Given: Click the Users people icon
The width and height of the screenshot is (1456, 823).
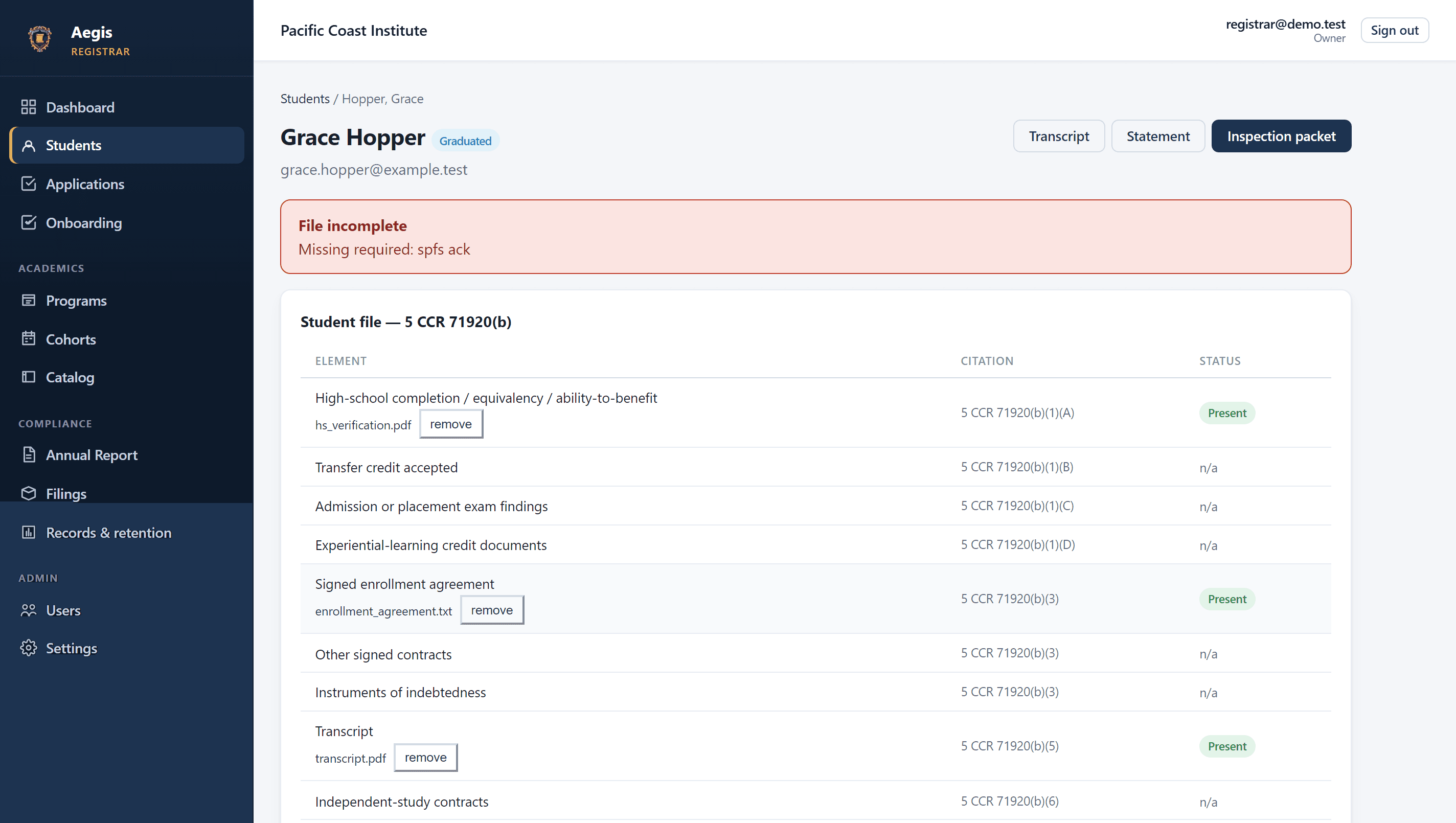Looking at the screenshot, I should tap(28, 610).
